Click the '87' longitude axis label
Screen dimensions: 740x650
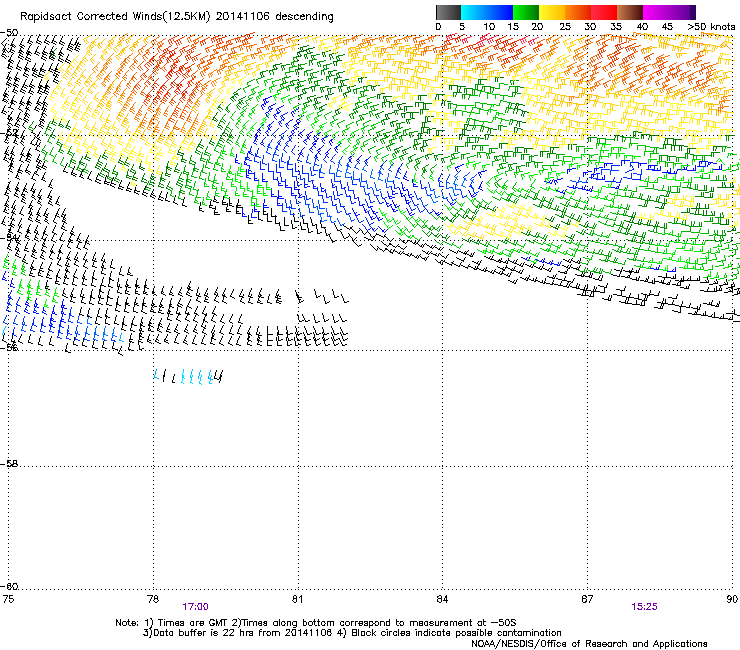pyautogui.click(x=587, y=599)
